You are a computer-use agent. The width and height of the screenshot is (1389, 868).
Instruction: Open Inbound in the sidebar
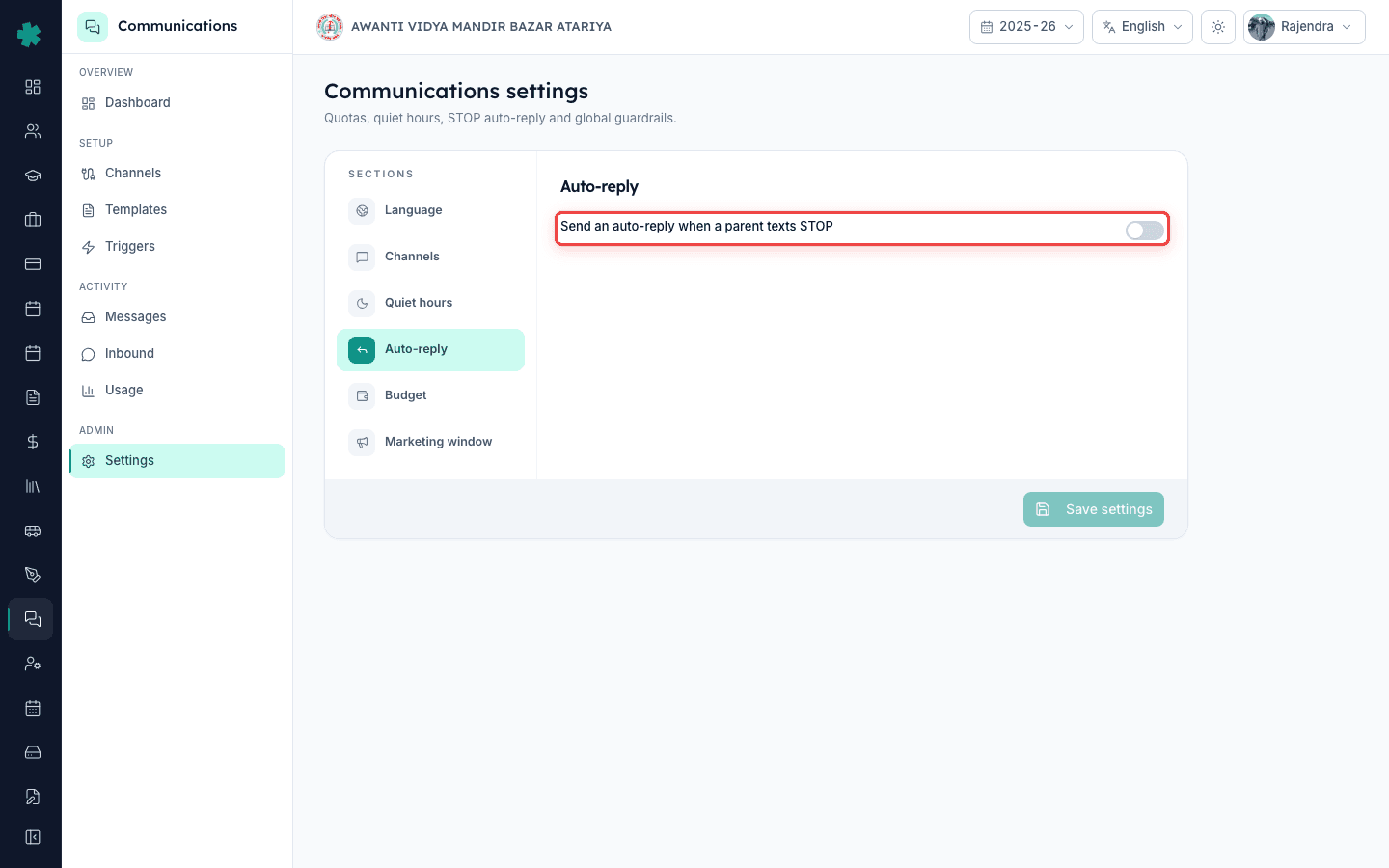pyautogui.click(x=177, y=354)
